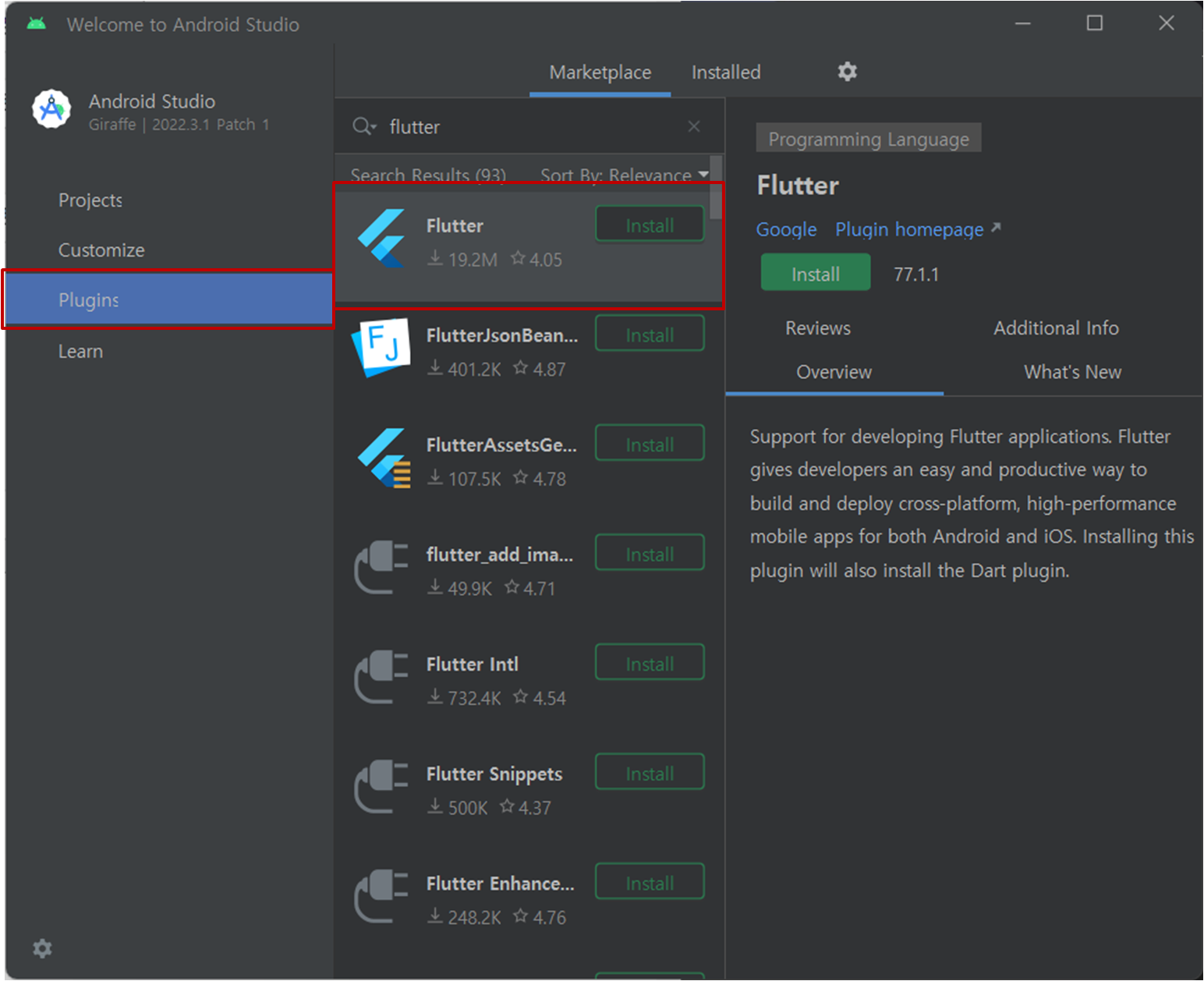The image size is (1204, 981).
Task: Select Plugins in sidebar
Action: pyautogui.click(x=168, y=299)
